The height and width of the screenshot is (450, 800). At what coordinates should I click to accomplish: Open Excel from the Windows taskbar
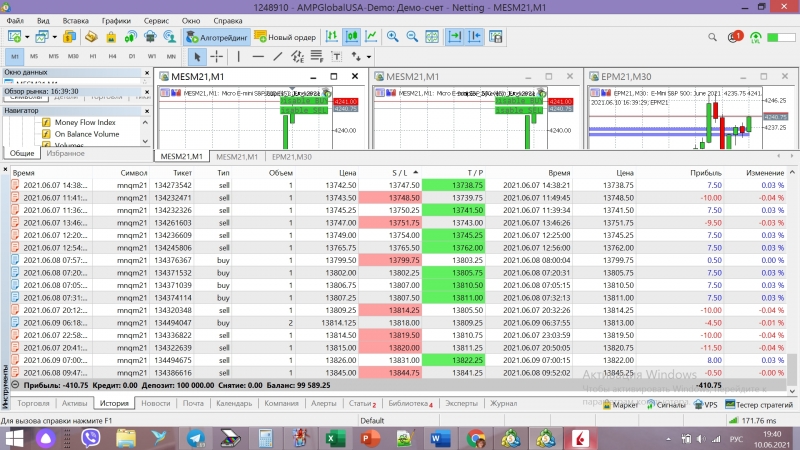click(x=335, y=438)
